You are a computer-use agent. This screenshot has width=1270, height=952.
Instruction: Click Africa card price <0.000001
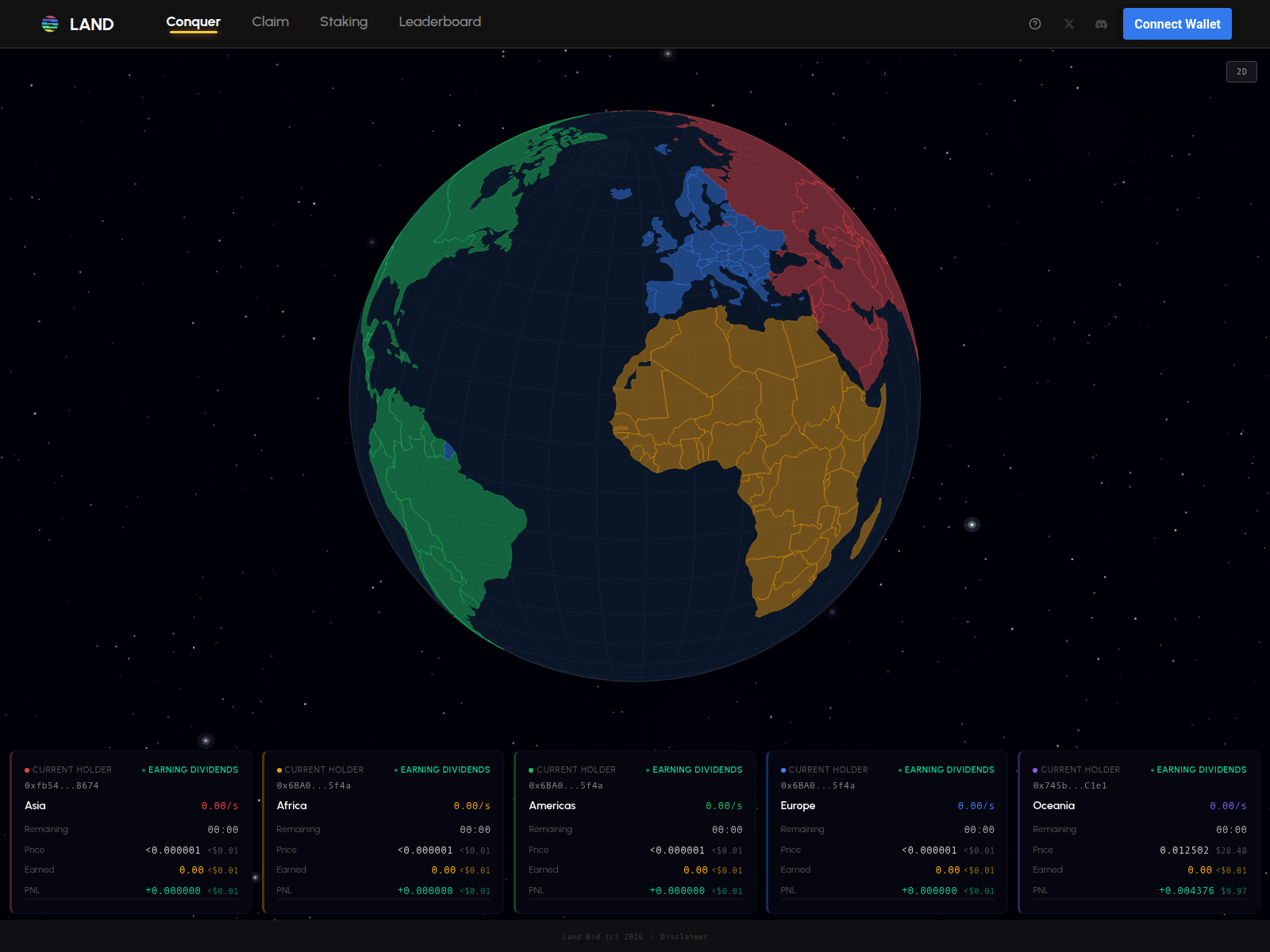tap(425, 850)
